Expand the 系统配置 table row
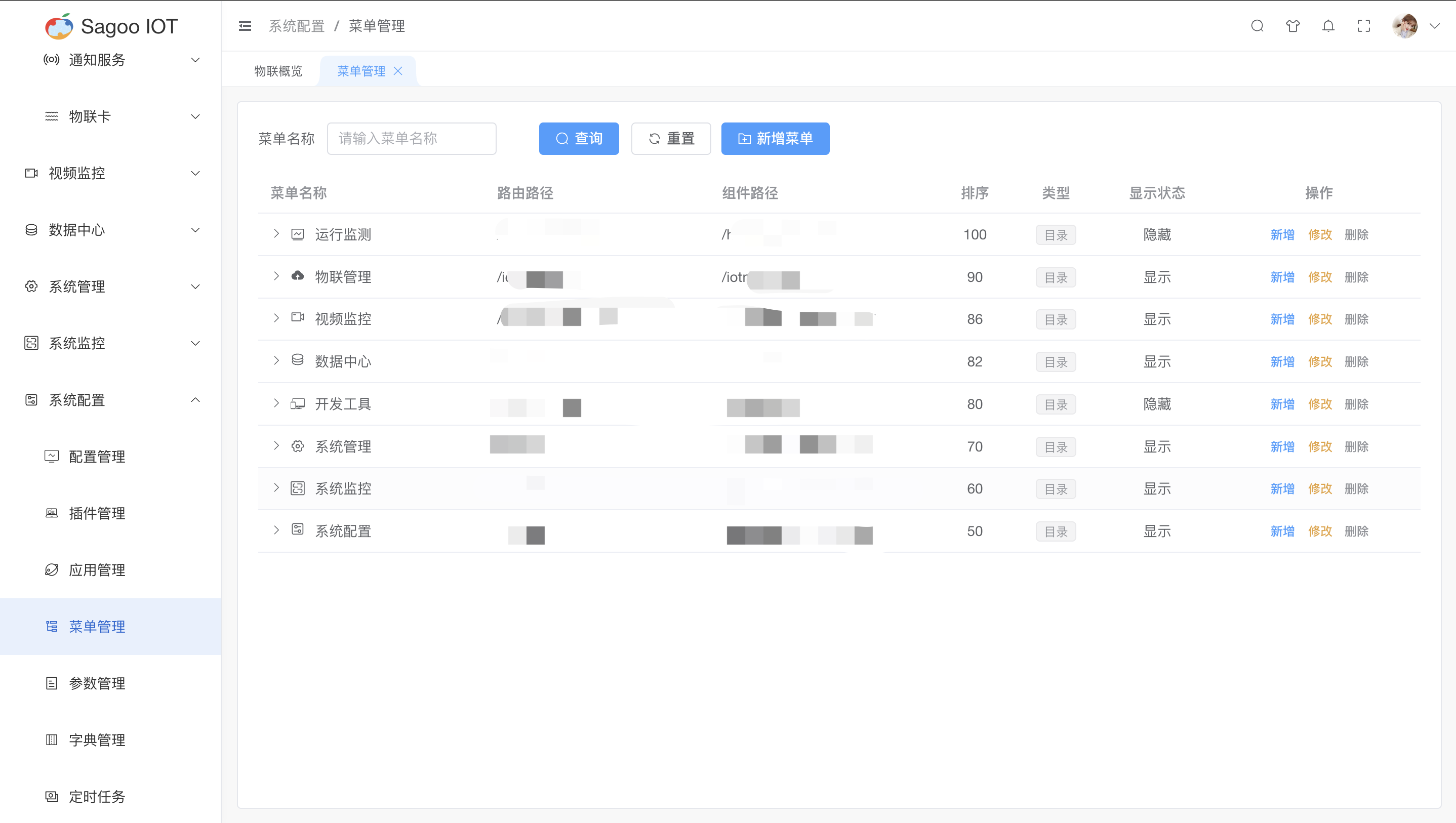The height and width of the screenshot is (823, 1456). click(x=276, y=531)
